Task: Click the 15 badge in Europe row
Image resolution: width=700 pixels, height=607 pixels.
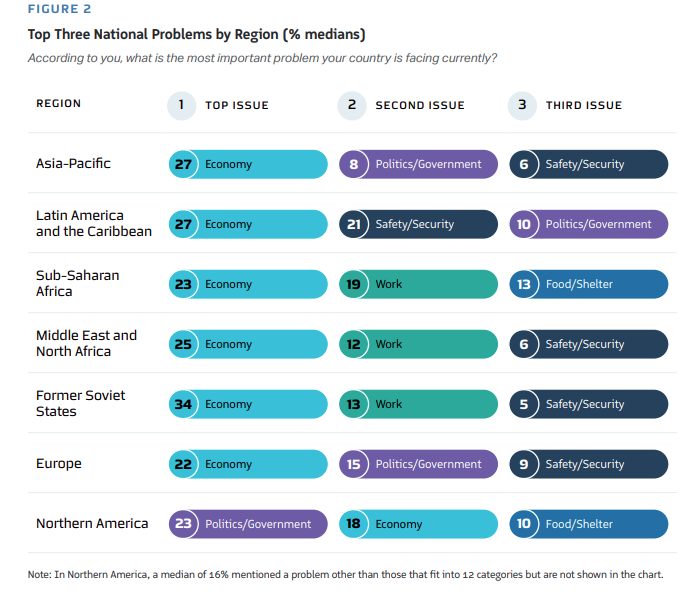Action: pyautogui.click(x=354, y=464)
